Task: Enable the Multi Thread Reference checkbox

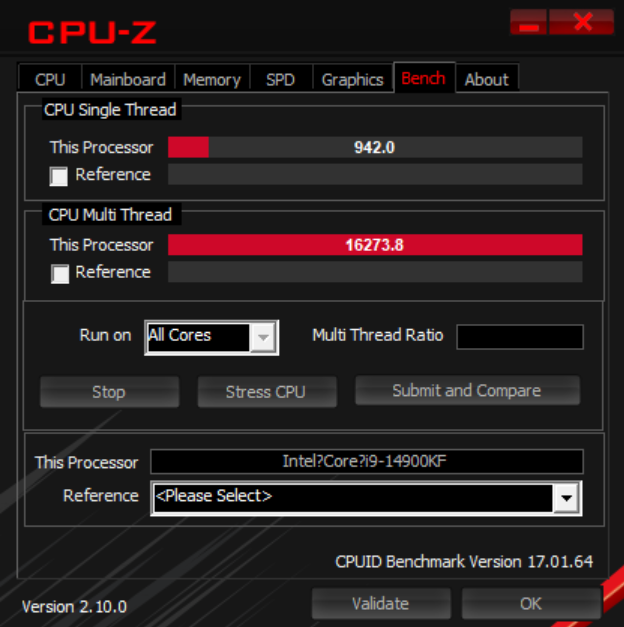Action: point(60,274)
